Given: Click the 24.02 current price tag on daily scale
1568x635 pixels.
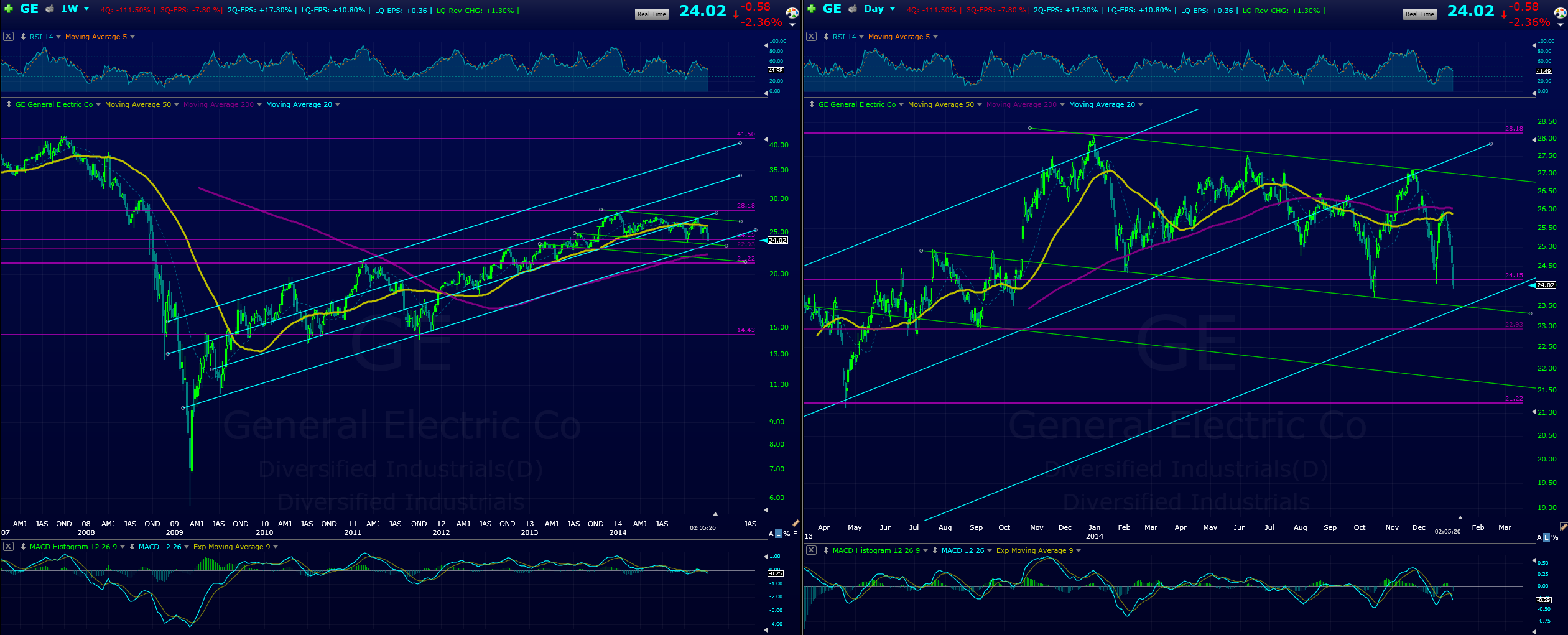Looking at the screenshot, I should [1546, 285].
